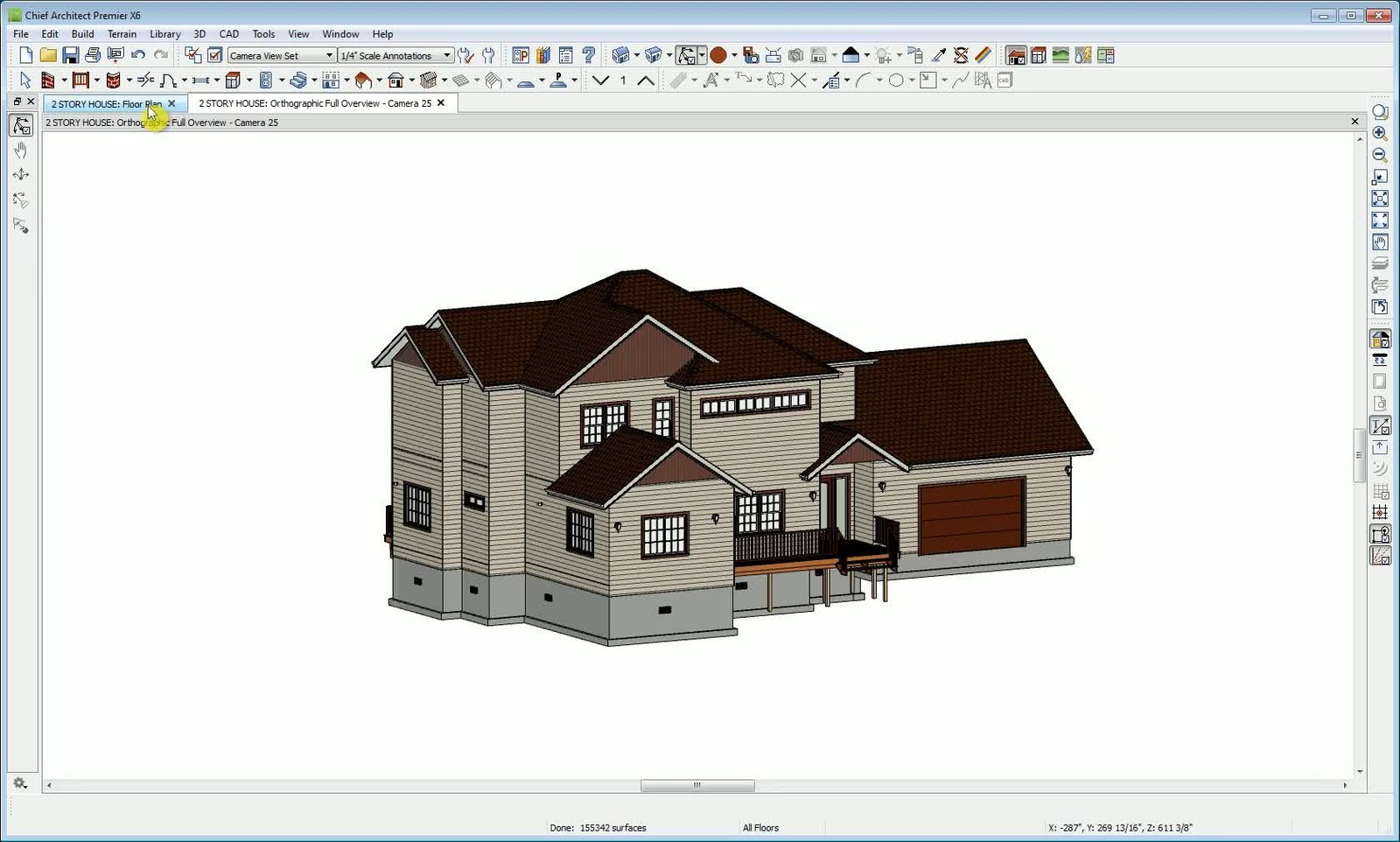1400x842 pixels.
Task: Undo the last action
Action: (x=139, y=55)
